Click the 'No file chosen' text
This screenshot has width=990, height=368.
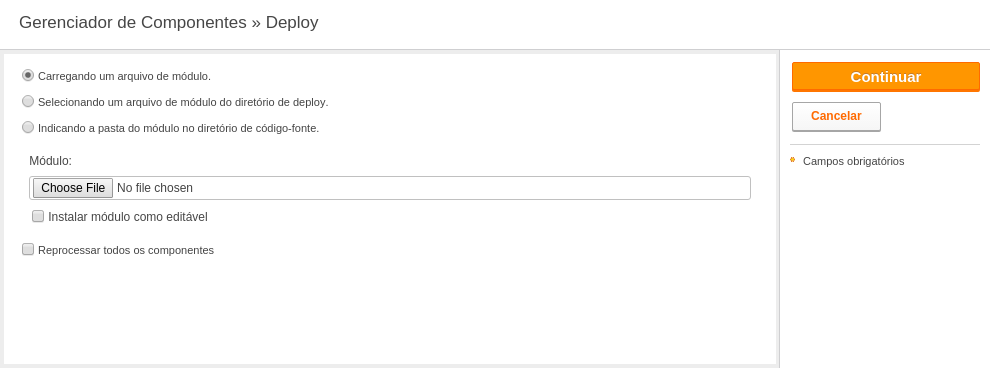[155, 188]
